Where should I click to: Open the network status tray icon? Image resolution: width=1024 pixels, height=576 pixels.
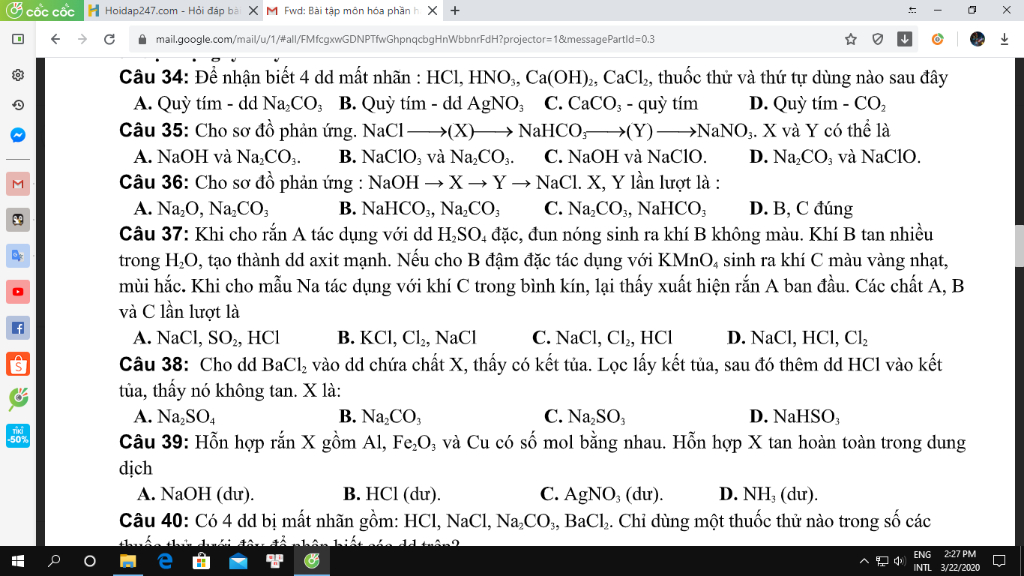[882, 561]
